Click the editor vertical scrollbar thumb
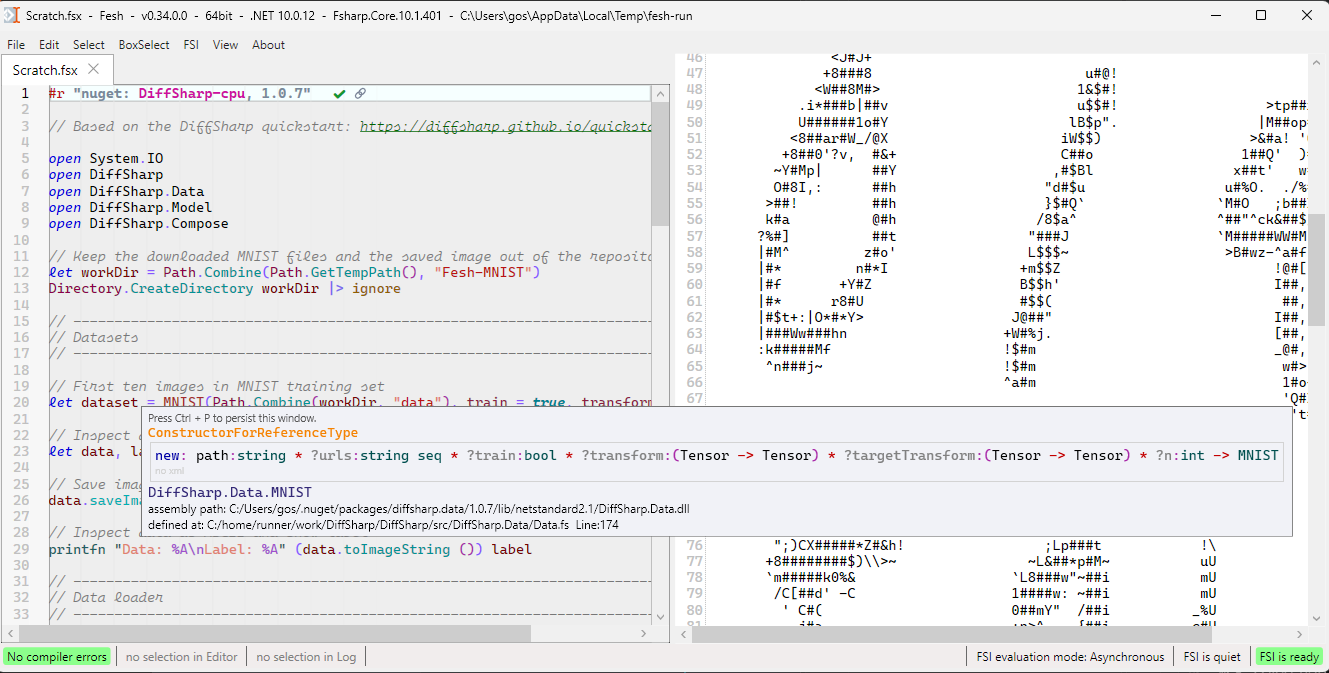This screenshot has width=1329, height=673. click(x=660, y=163)
